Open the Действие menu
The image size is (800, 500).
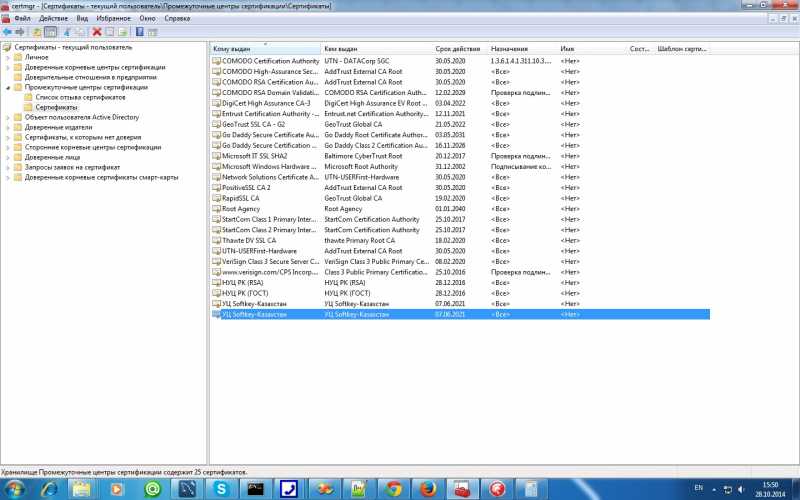(x=54, y=18)
